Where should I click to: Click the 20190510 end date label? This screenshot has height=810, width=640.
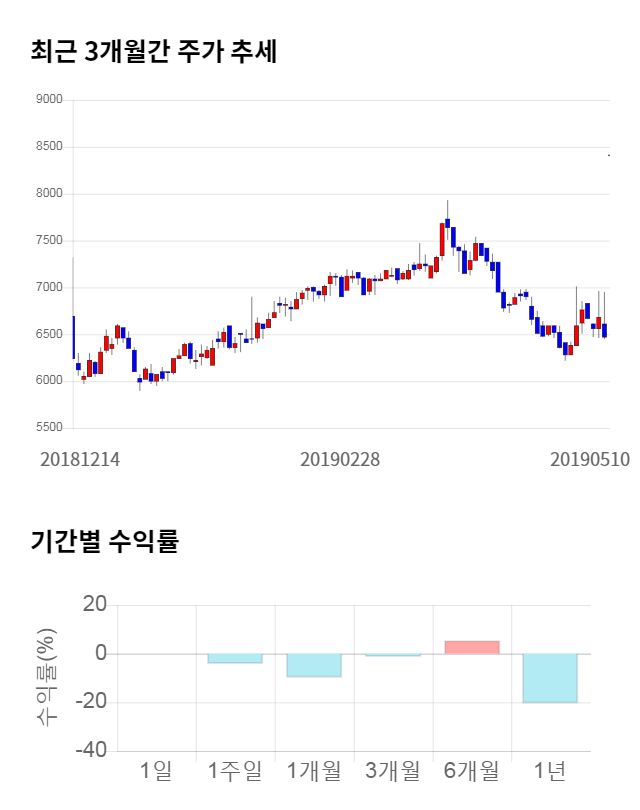[590, 460]
